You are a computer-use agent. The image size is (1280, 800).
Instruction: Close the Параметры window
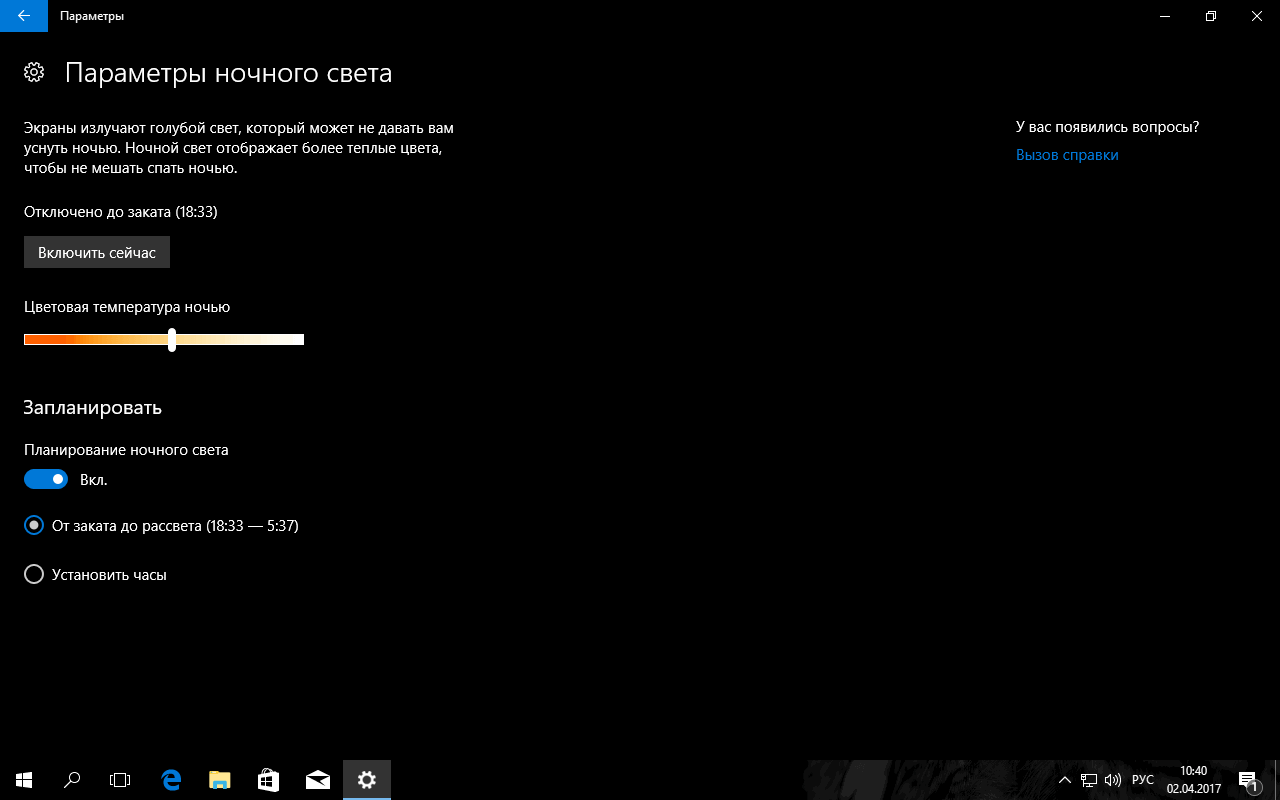click(x=1257, y=16)
